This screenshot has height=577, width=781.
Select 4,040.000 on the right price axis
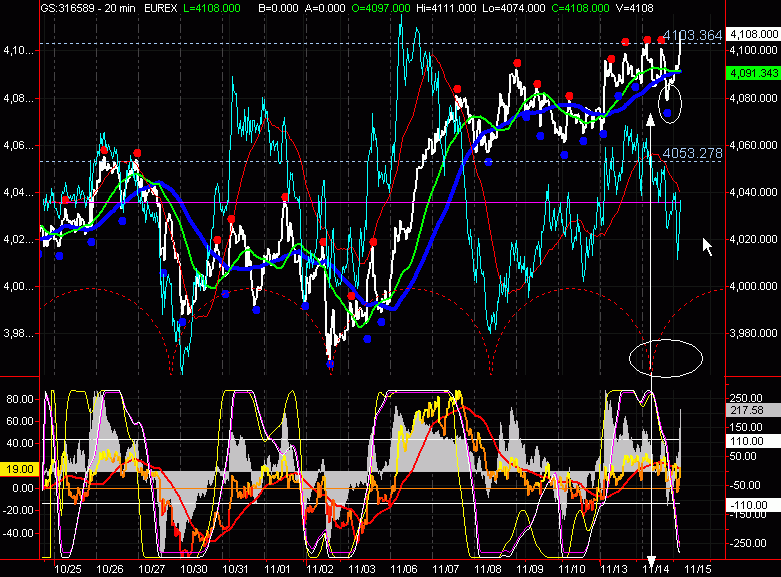pos(754,192)
